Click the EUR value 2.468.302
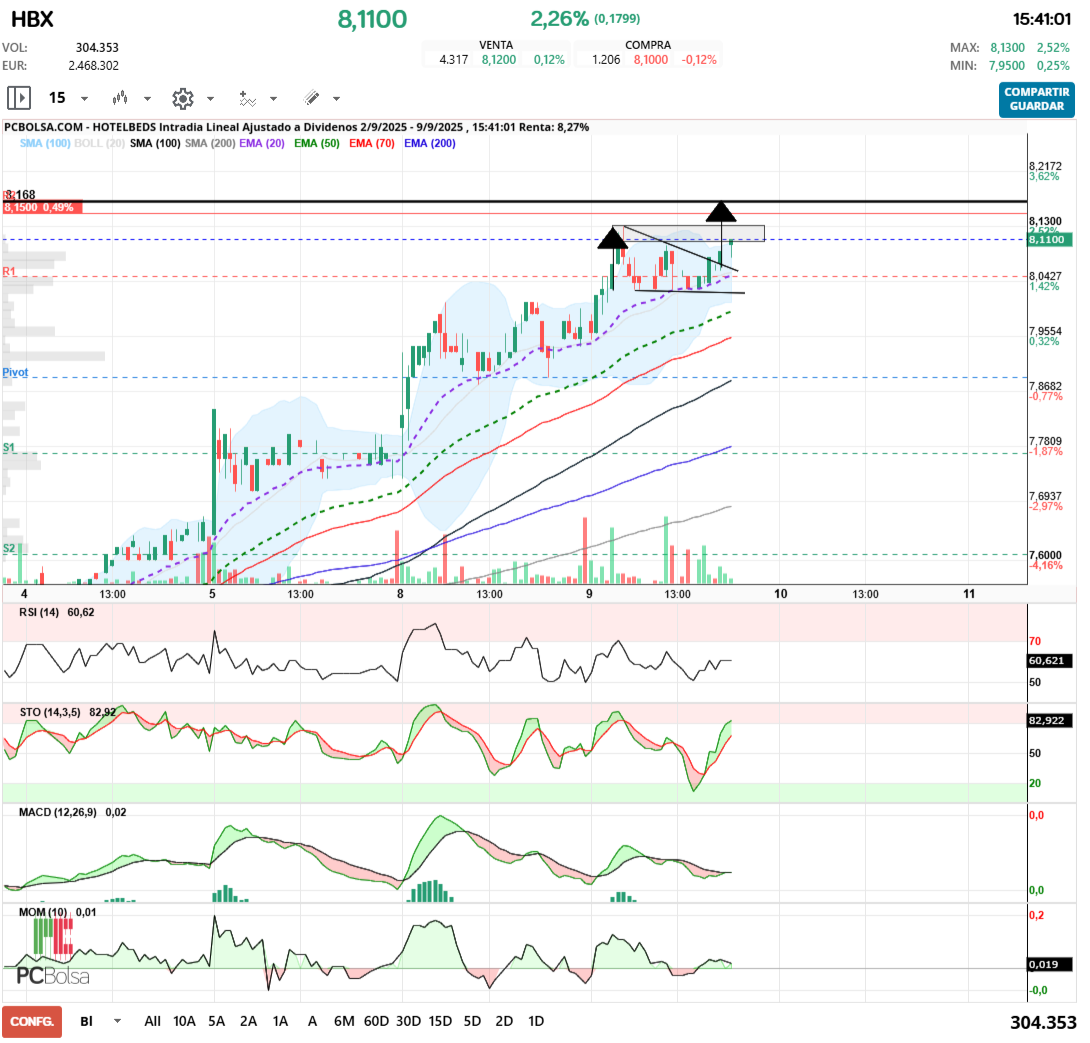Viewport: 1090px width, 1043px height. [x=93, y=65]
